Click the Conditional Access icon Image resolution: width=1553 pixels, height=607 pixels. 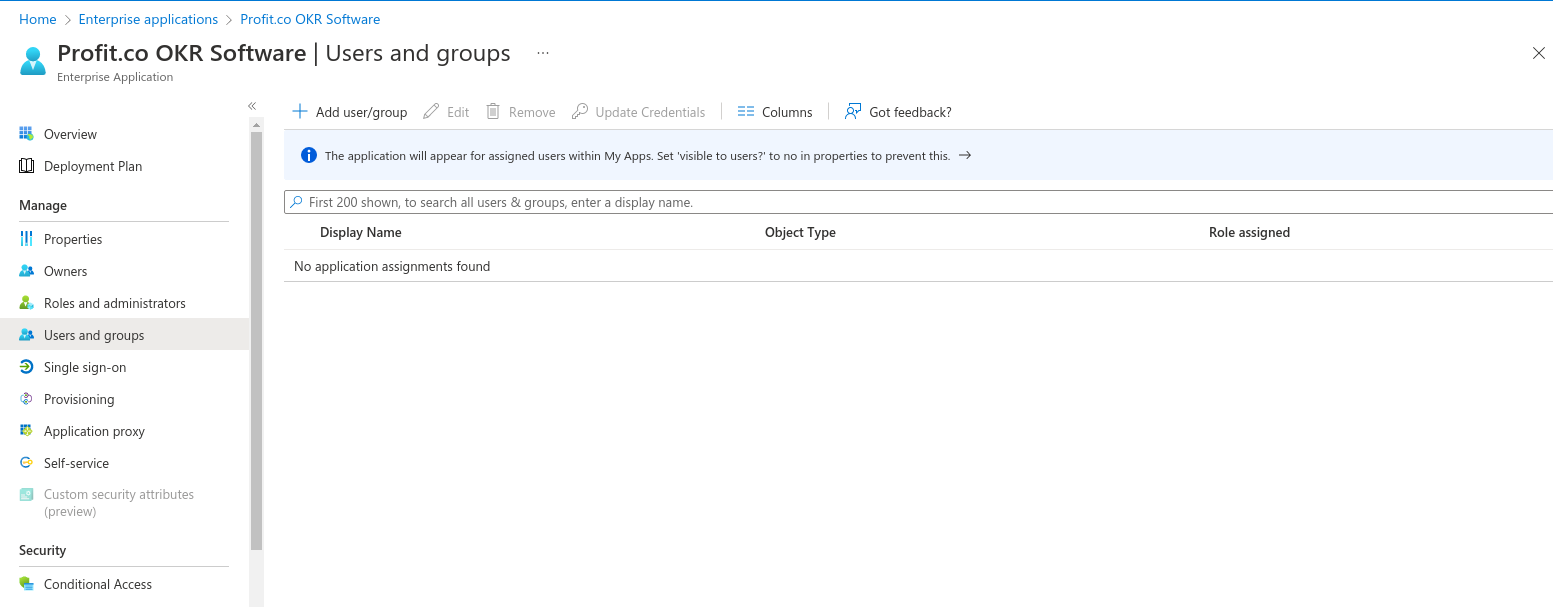tap(26, 584)
